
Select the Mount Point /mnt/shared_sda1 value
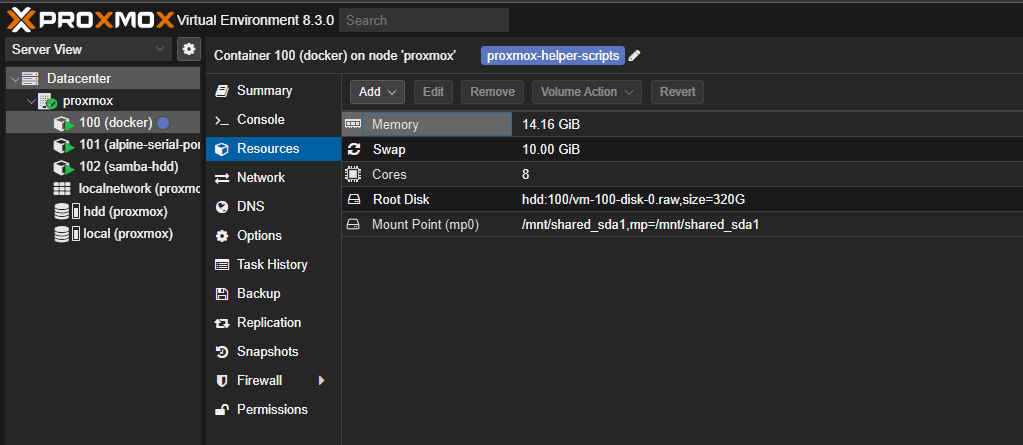(x=640, y=225)
